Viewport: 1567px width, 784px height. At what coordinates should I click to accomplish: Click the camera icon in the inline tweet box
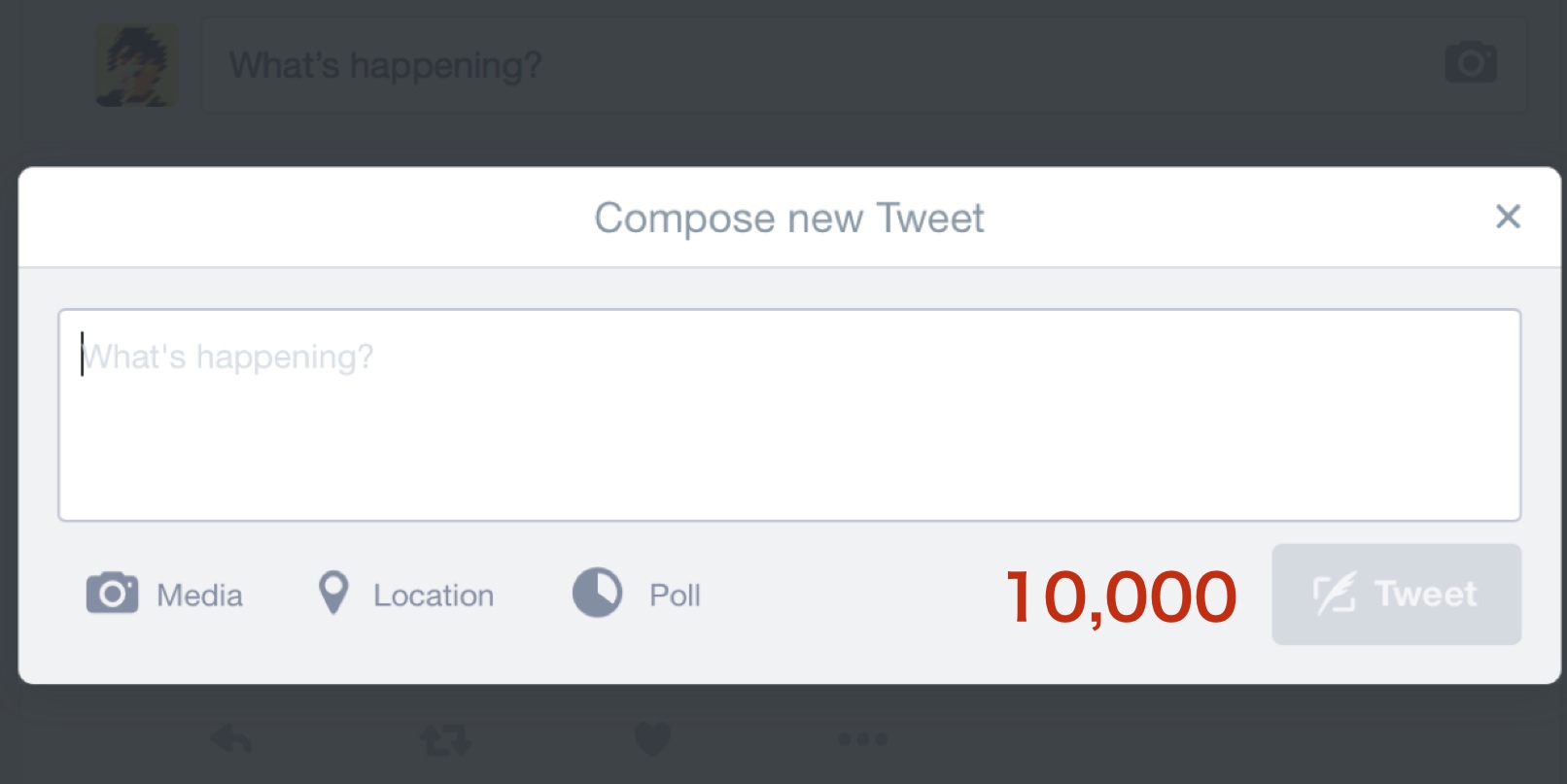[1471, 63]
